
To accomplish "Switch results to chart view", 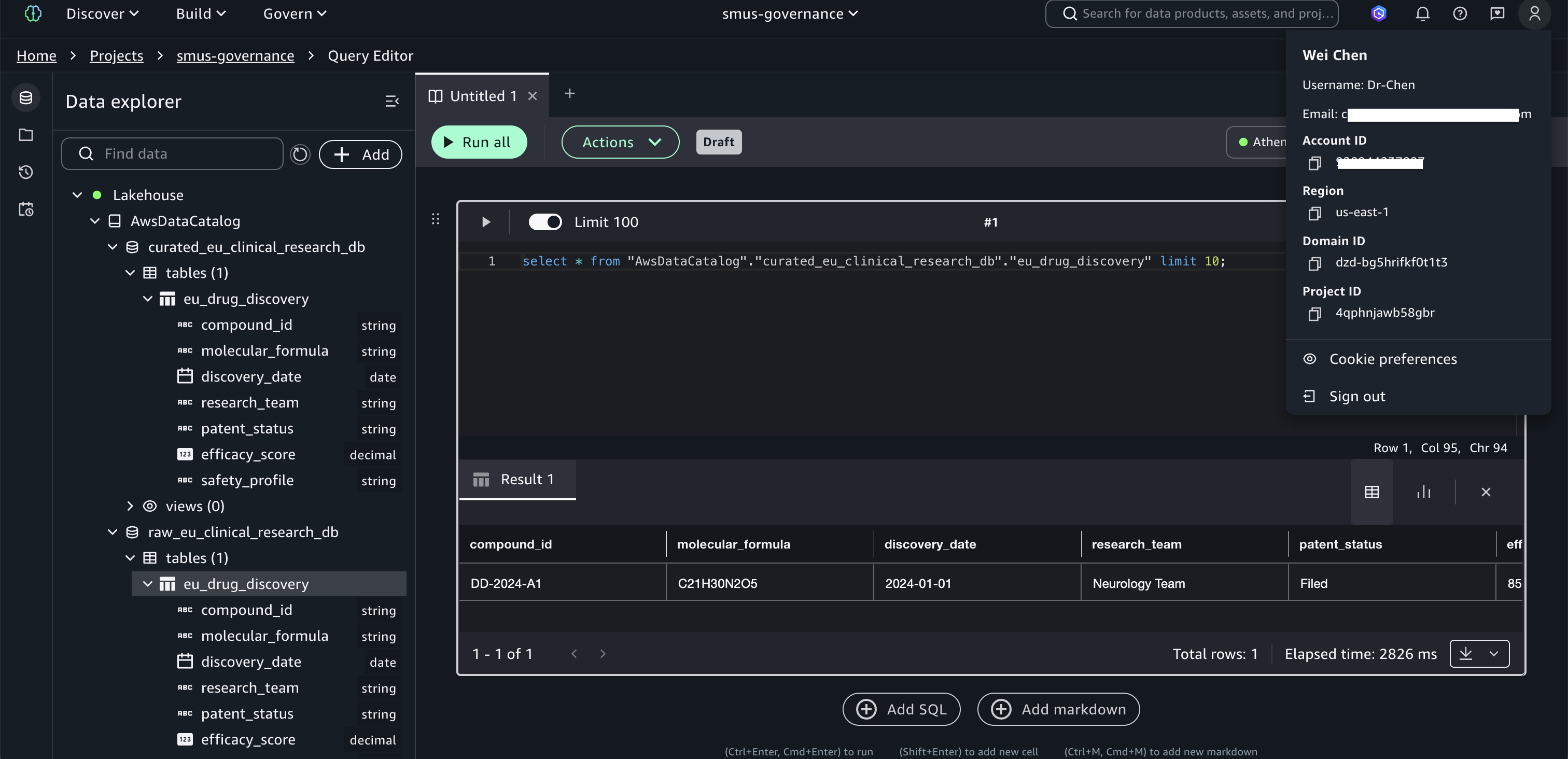I will (1424, 492).
